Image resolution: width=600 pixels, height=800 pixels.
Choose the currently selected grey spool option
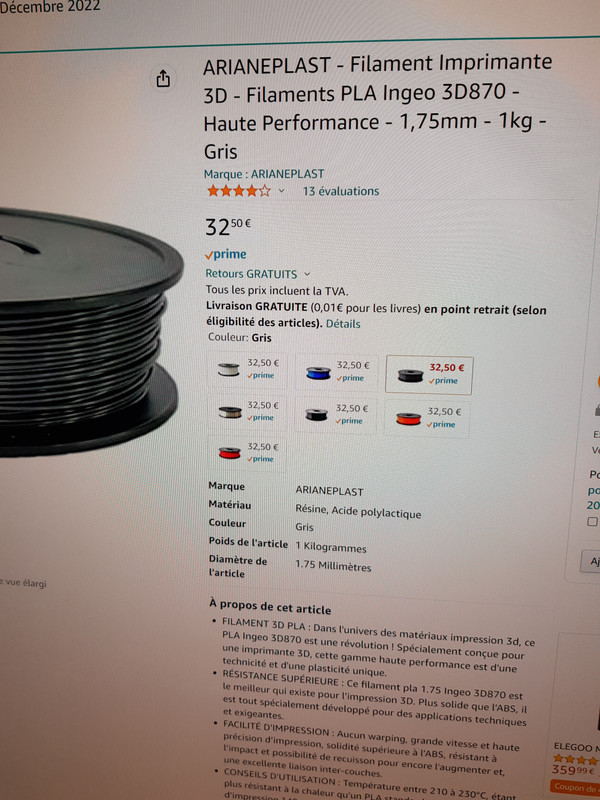point(429,375)
